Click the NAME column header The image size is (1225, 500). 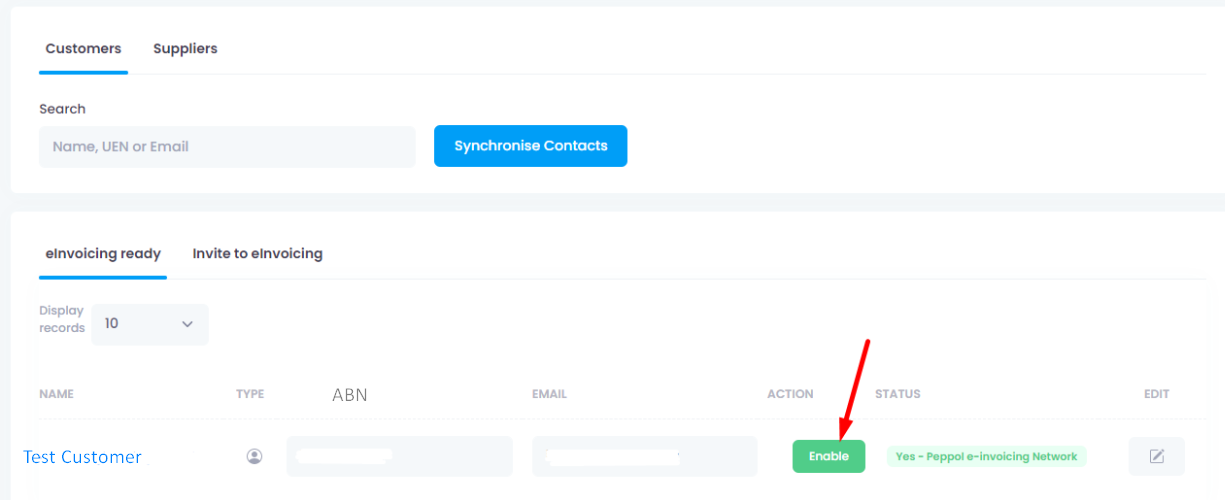click(x=56, y=394)
